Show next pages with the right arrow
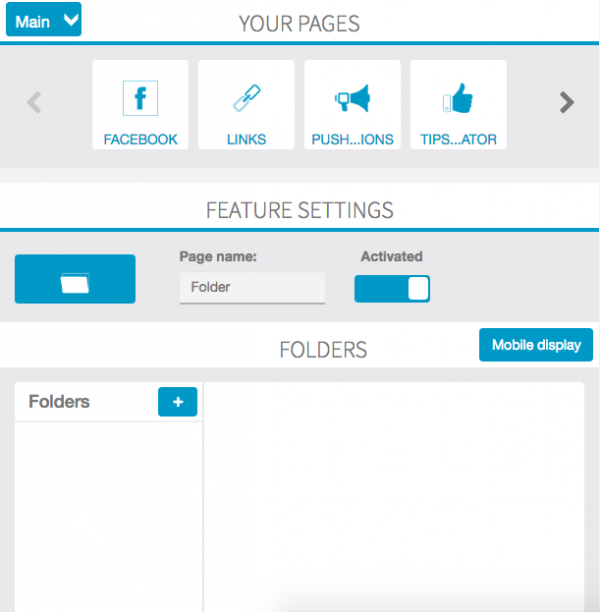Image resolution: width=600 pixels, height=612 pixels. pyautogui.click(x=566, y=102)
